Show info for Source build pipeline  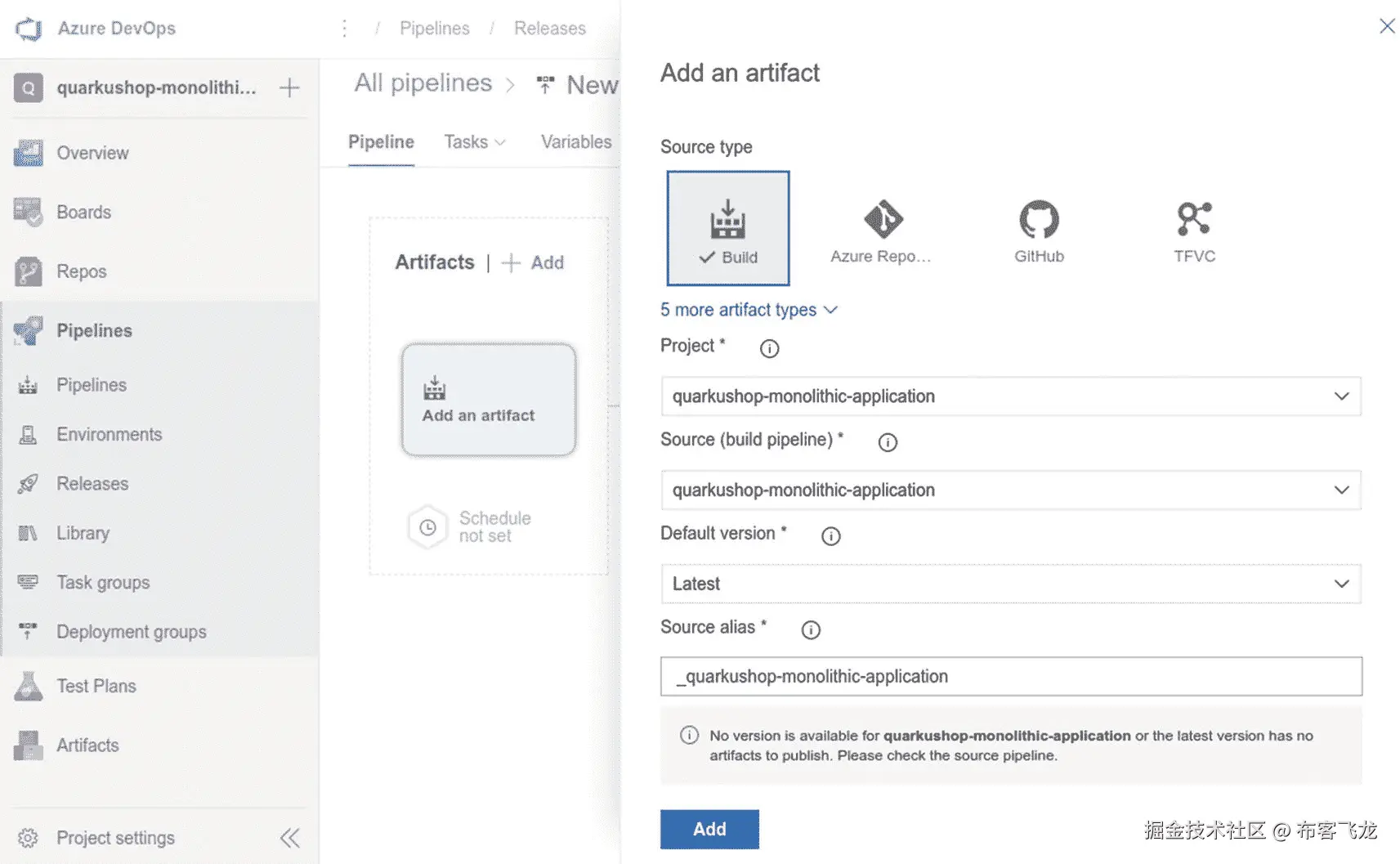point(887,443)
